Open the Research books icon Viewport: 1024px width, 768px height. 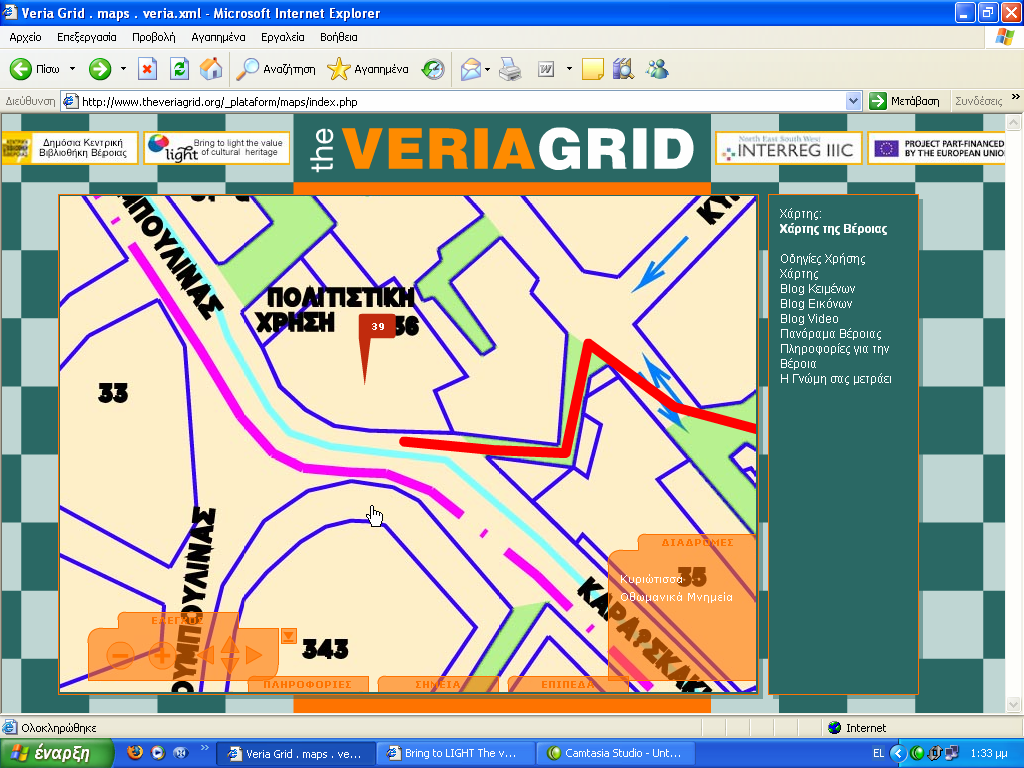pyautogui.click(x=624, y=69)
